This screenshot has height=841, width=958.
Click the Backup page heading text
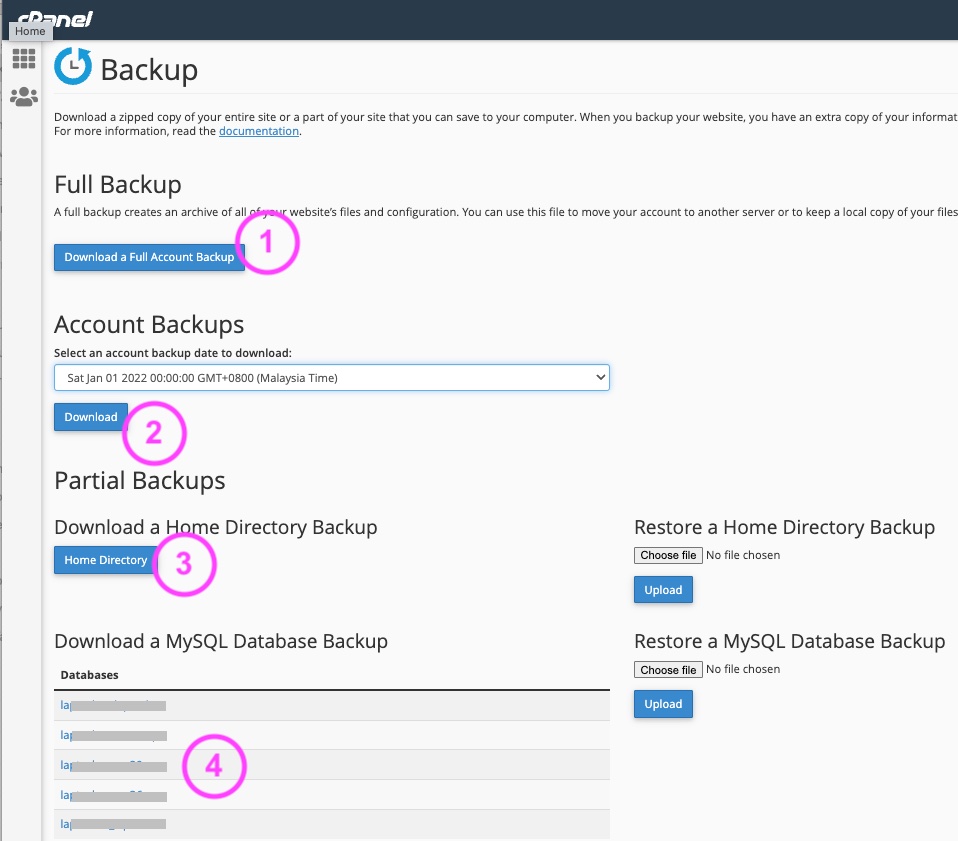[149, 70]
